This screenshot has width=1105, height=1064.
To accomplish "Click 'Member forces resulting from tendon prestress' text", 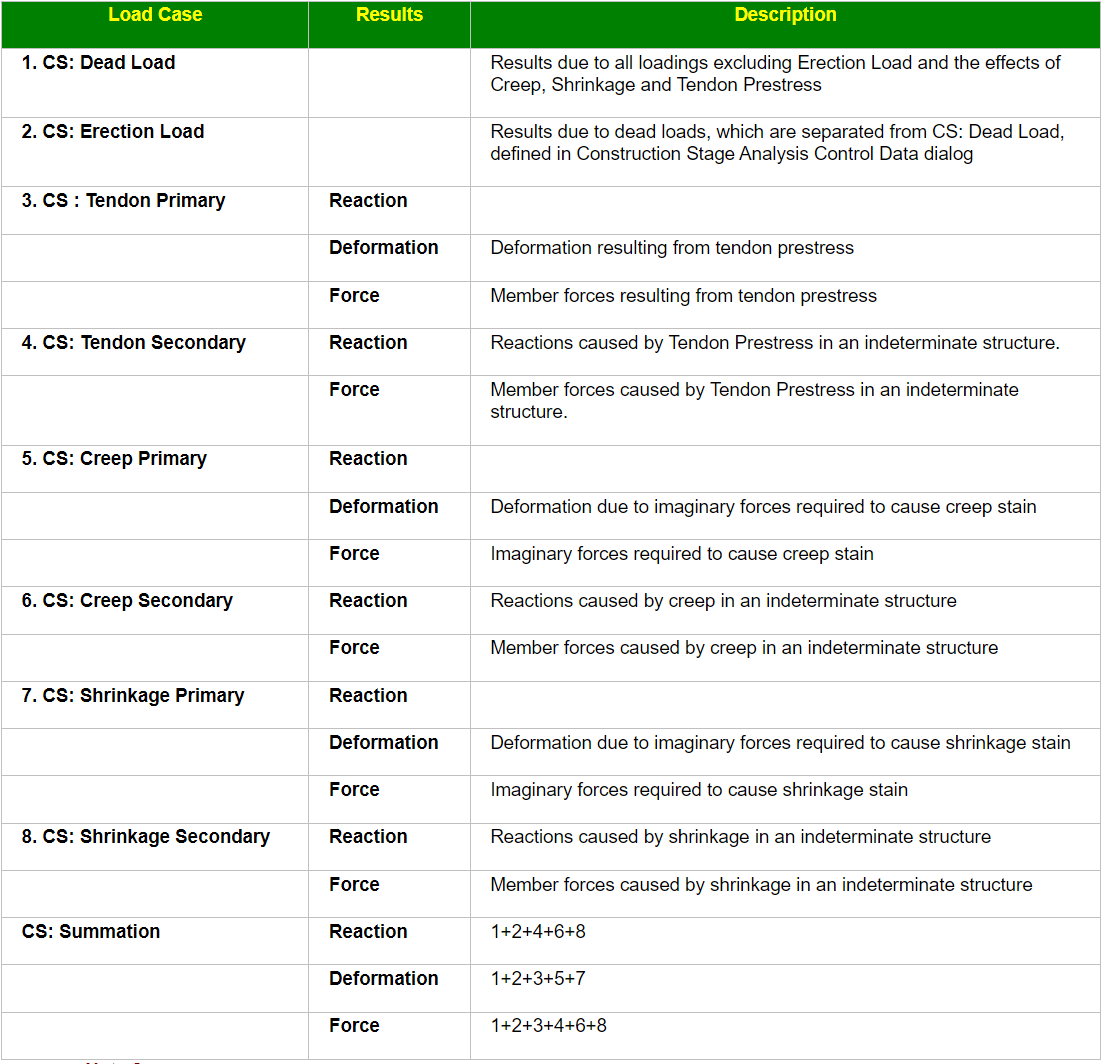I will (x=684, y=296).
